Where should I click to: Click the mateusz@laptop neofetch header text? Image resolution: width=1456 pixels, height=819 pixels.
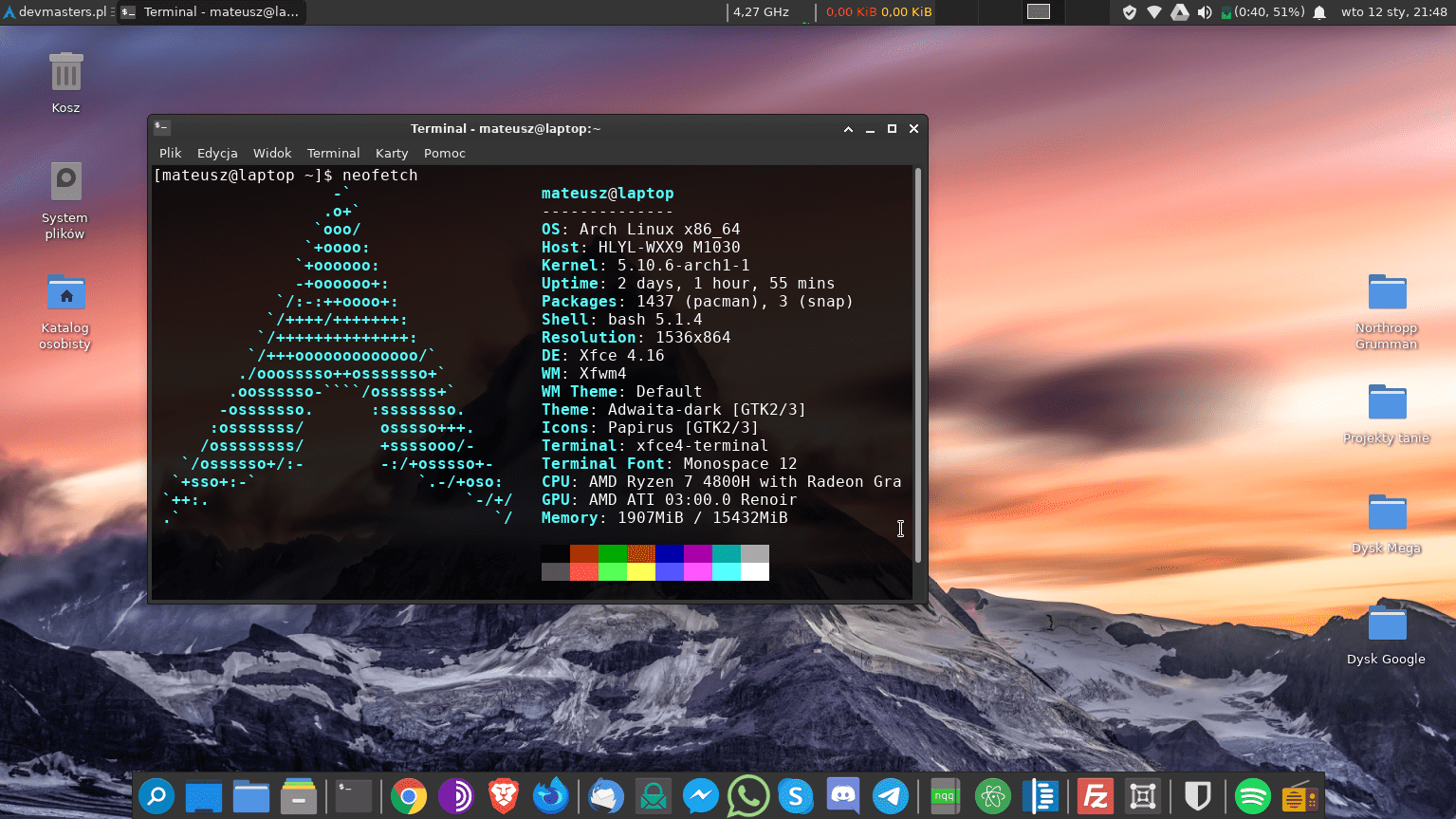tap(608, 193)
